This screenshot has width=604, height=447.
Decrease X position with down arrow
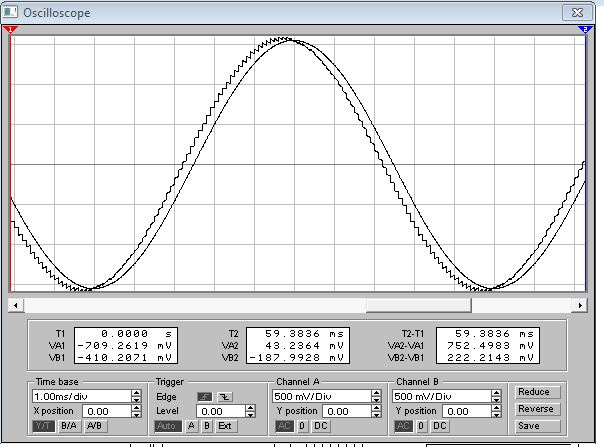(x=136, y=415)
